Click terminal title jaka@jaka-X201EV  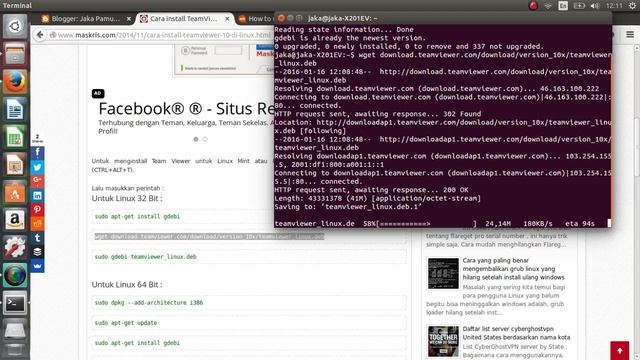click(342, 18)
